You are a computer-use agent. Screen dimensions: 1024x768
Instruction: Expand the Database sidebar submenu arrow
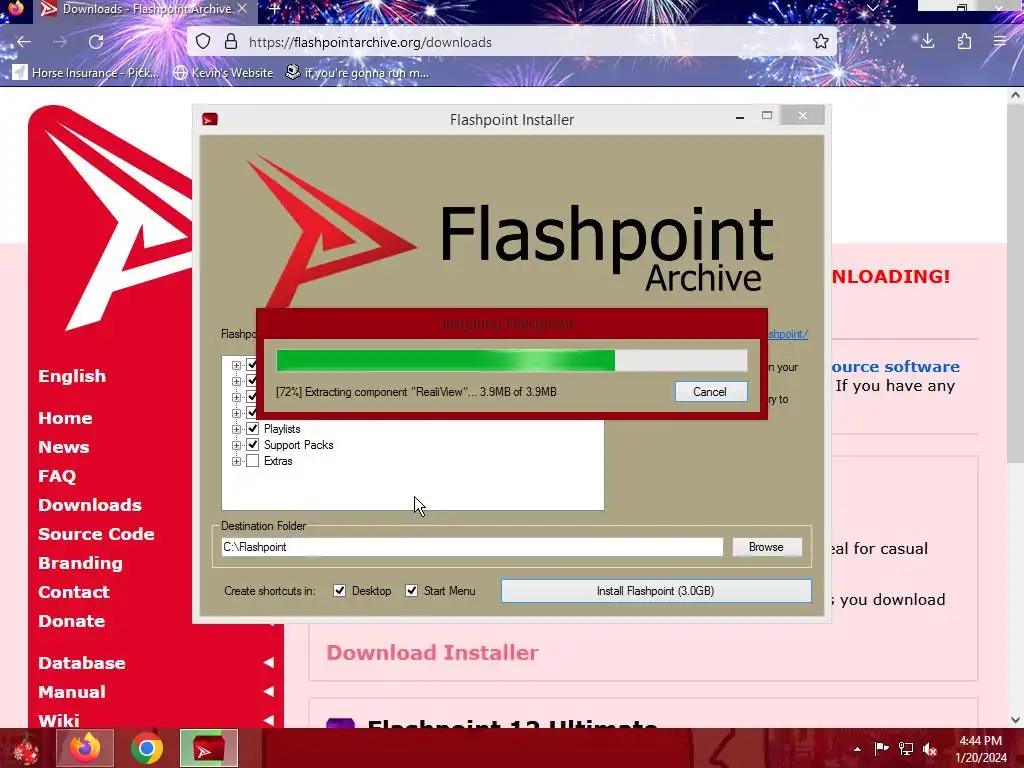click(268, 663)
